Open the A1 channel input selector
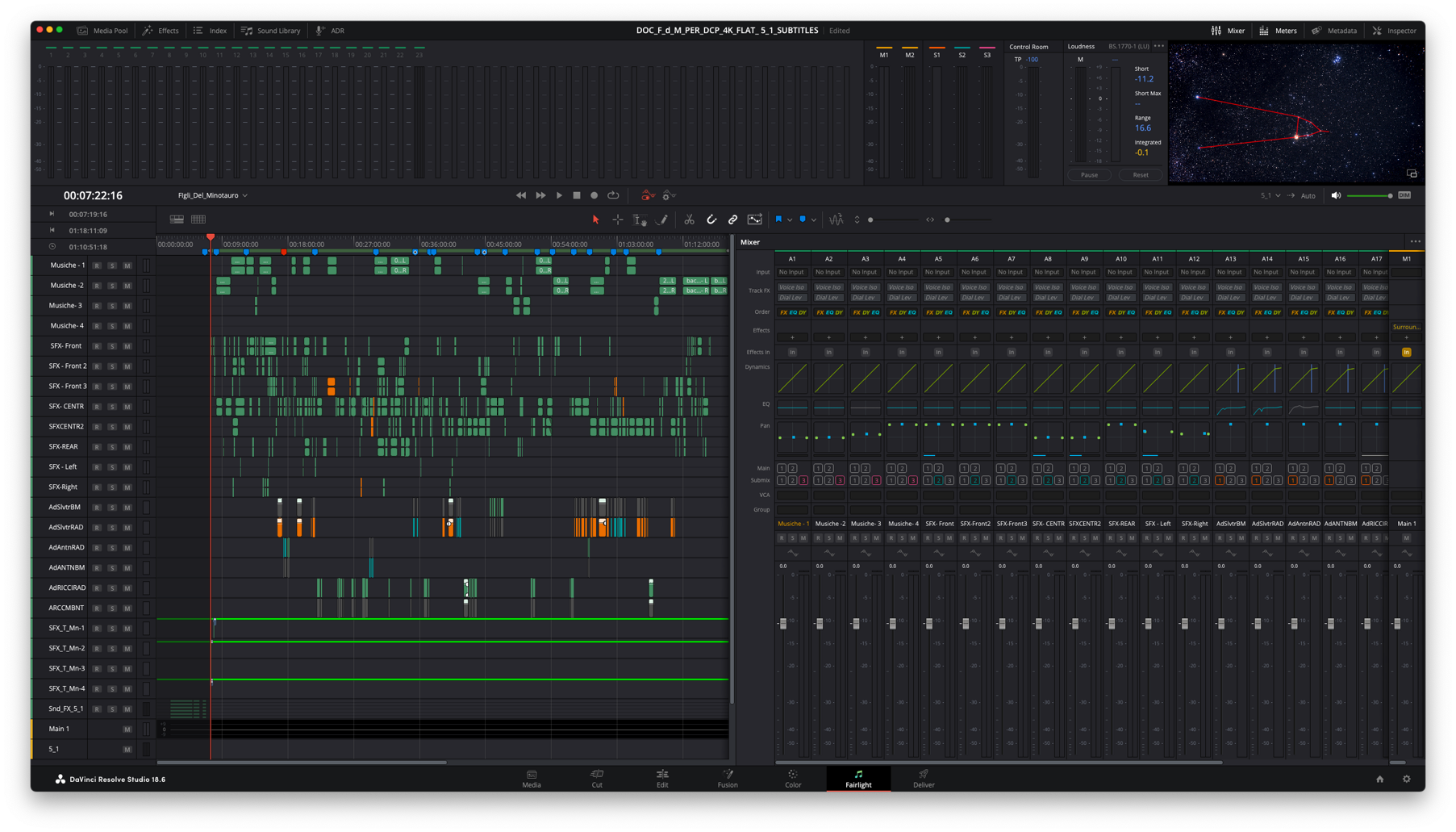 coord(792,272)
